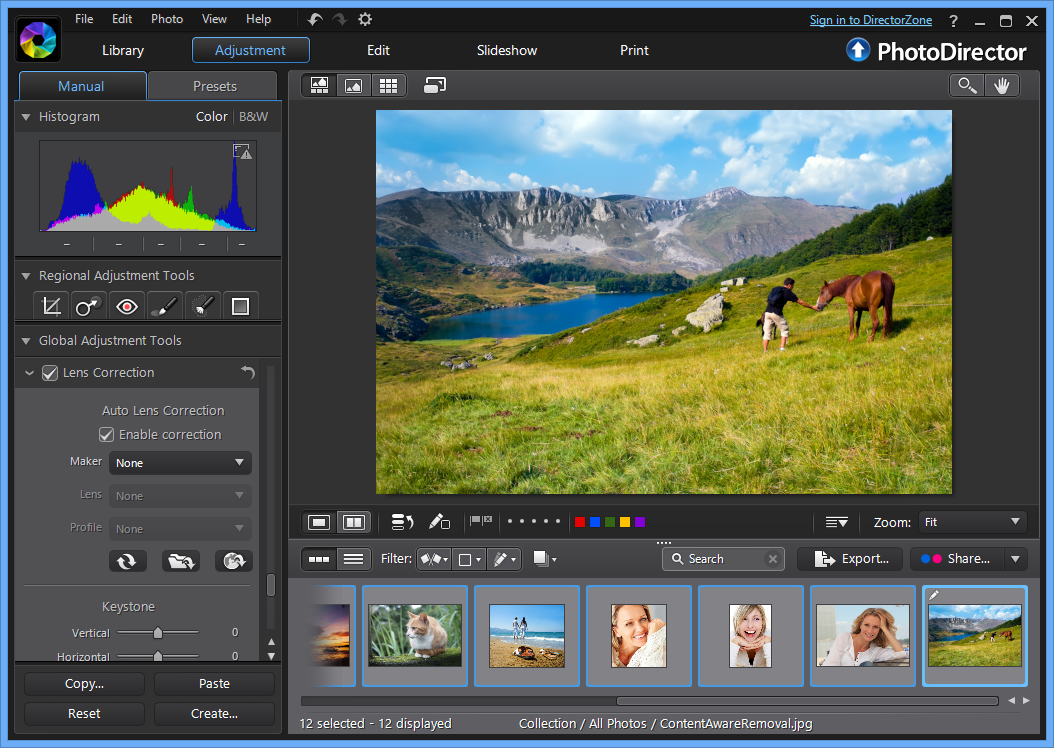Open the Slideshow module tab
The width and height of the screenshot is (1054, 748).
[506, 50]
